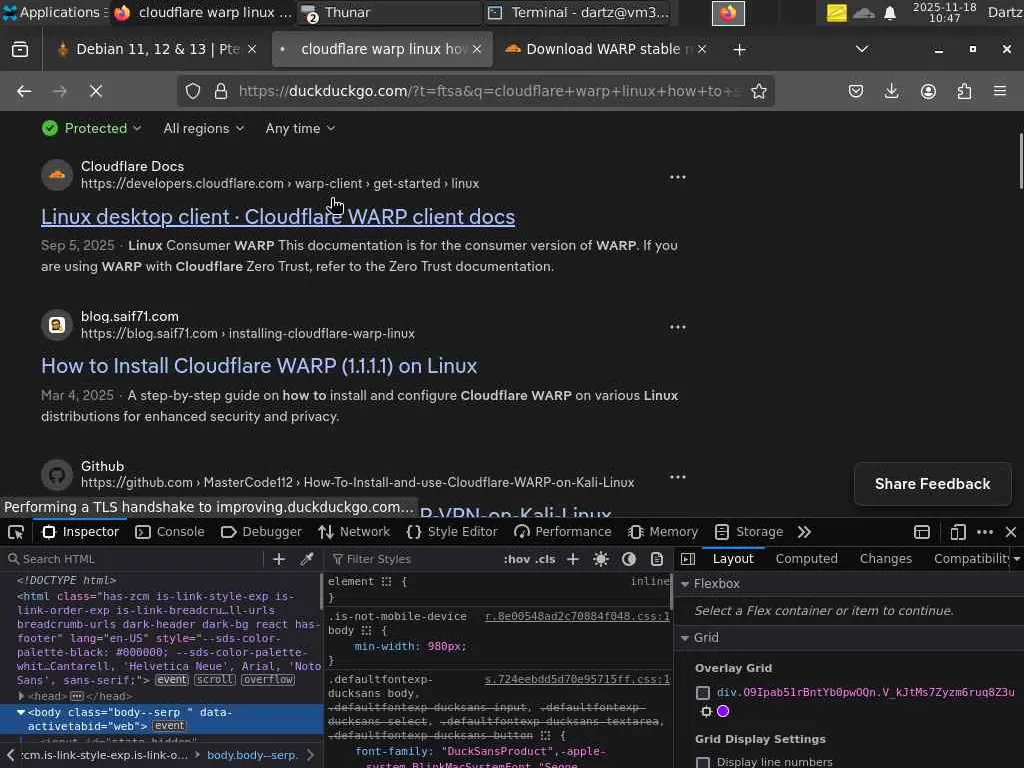Click the bookmark star icon in the URL bar
The height and width of the screenshot is (768, 1024).
pyautogui.click(x=758, y=91)
